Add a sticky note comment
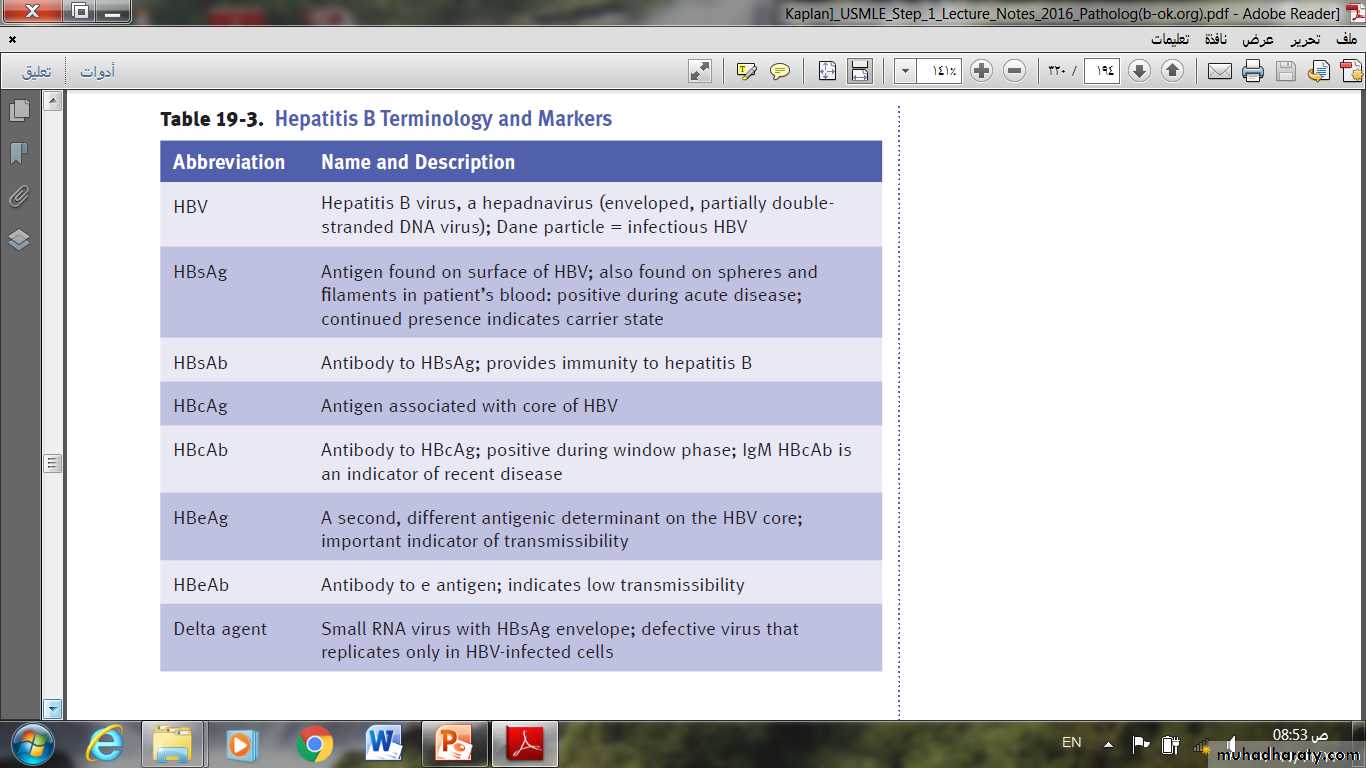The width and height of the screenshot is (1366, 768). 780,71
